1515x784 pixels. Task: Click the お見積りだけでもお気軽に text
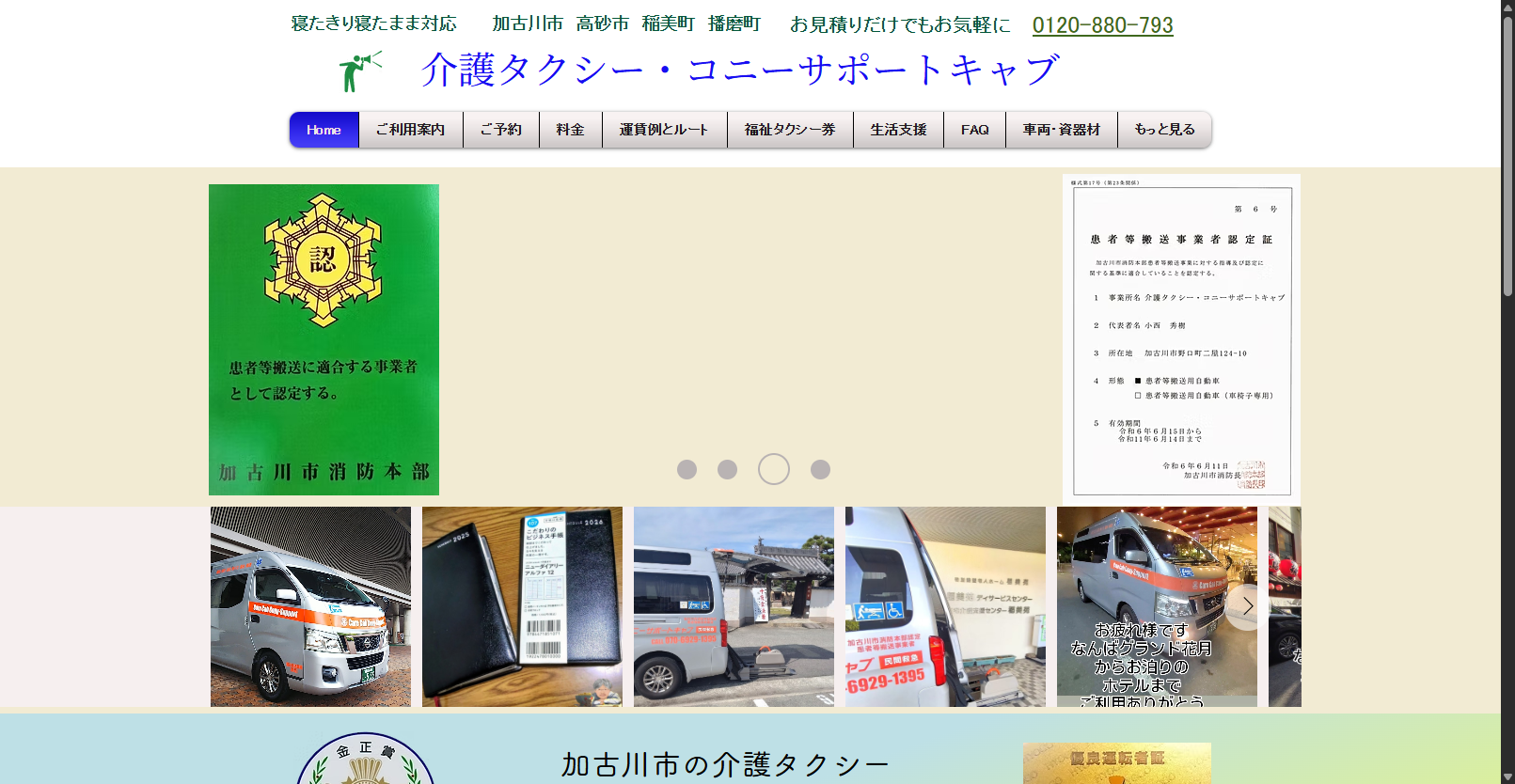[x=900, y=24]
